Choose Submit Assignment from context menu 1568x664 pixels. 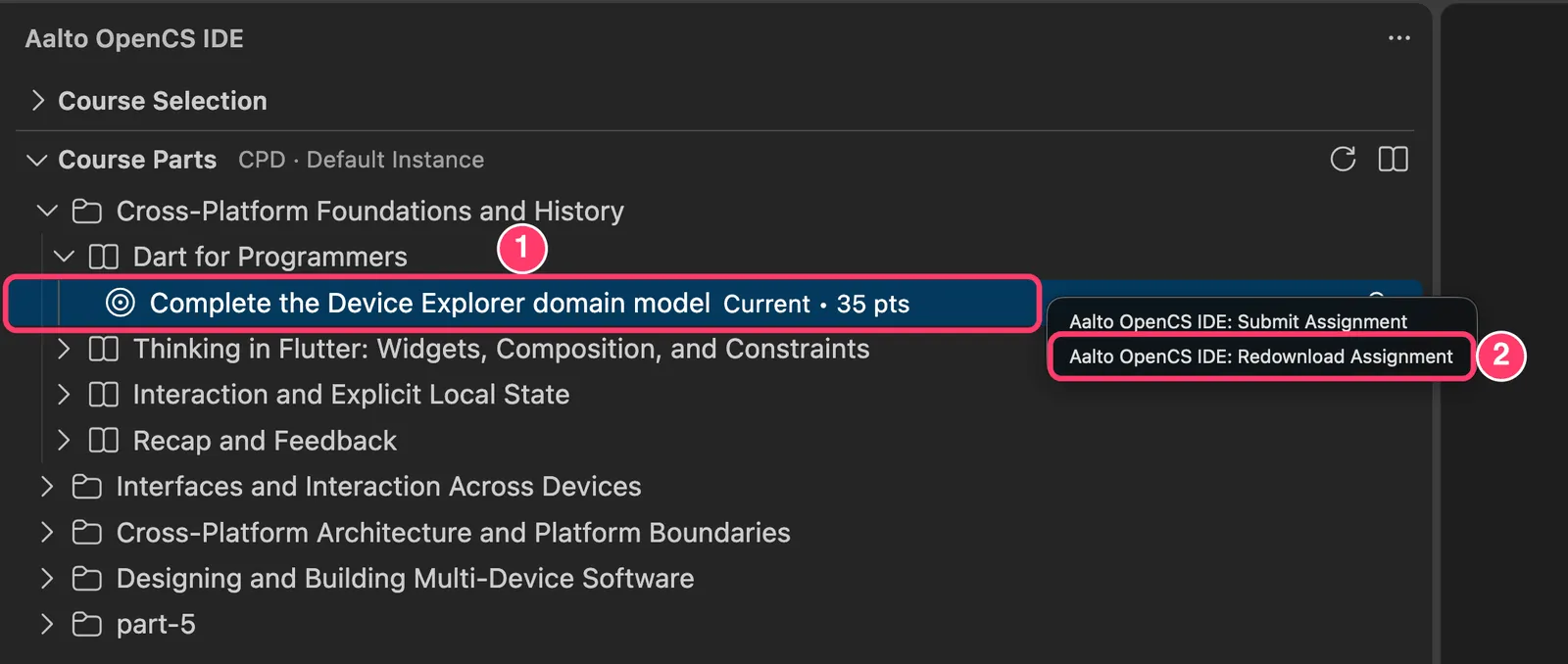(1238, 321)
